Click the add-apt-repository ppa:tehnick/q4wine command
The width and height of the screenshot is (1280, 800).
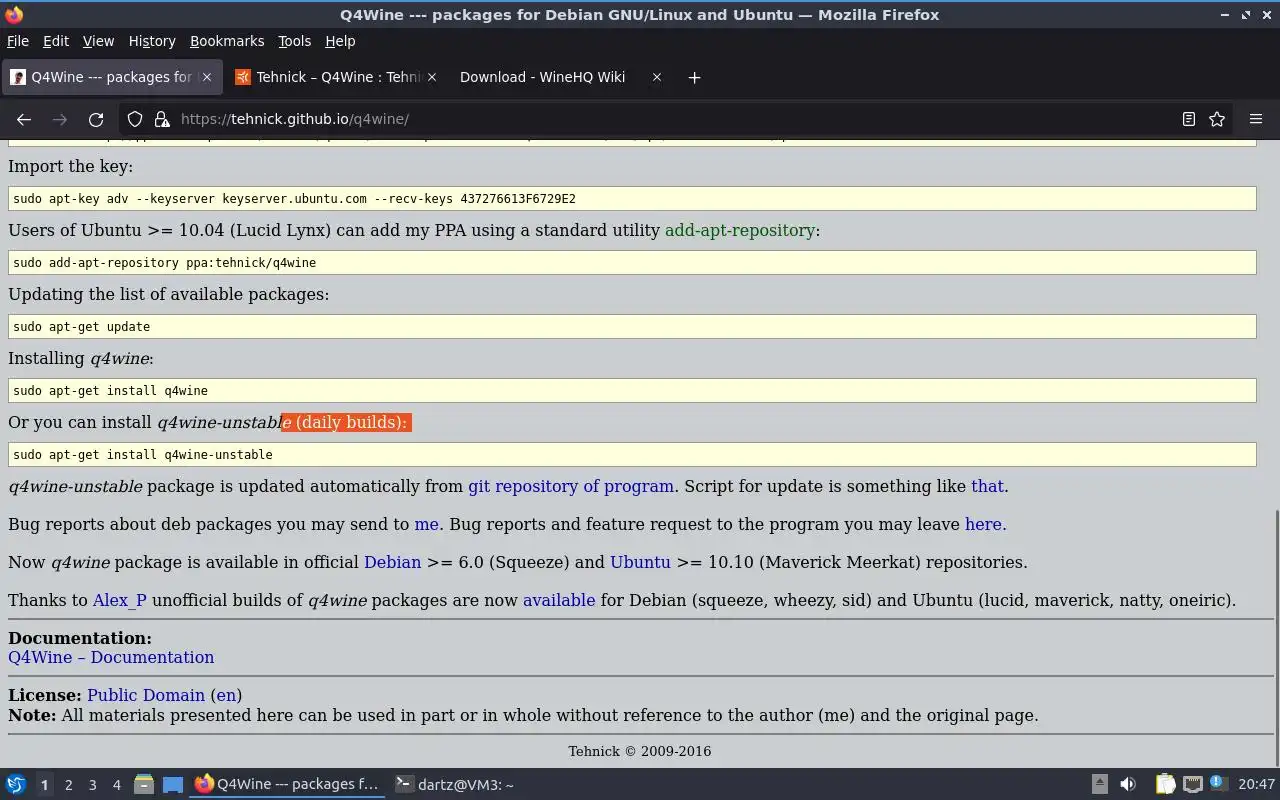click(x=632, y=263)
